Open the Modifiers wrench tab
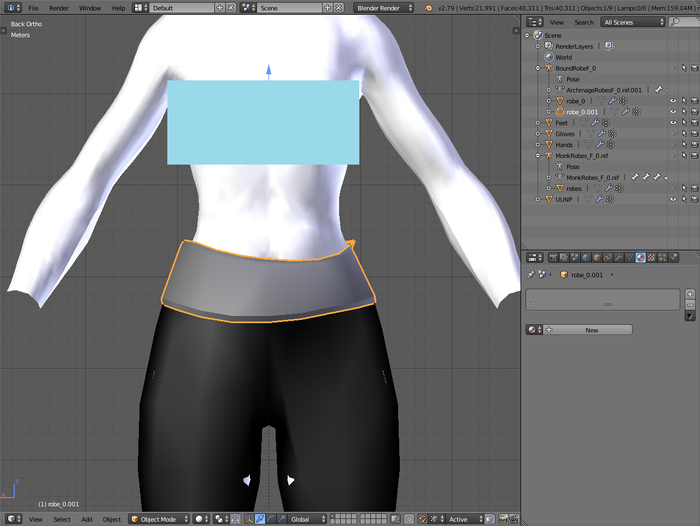Screen dimensions: 700x526 [x=617, y=257]
